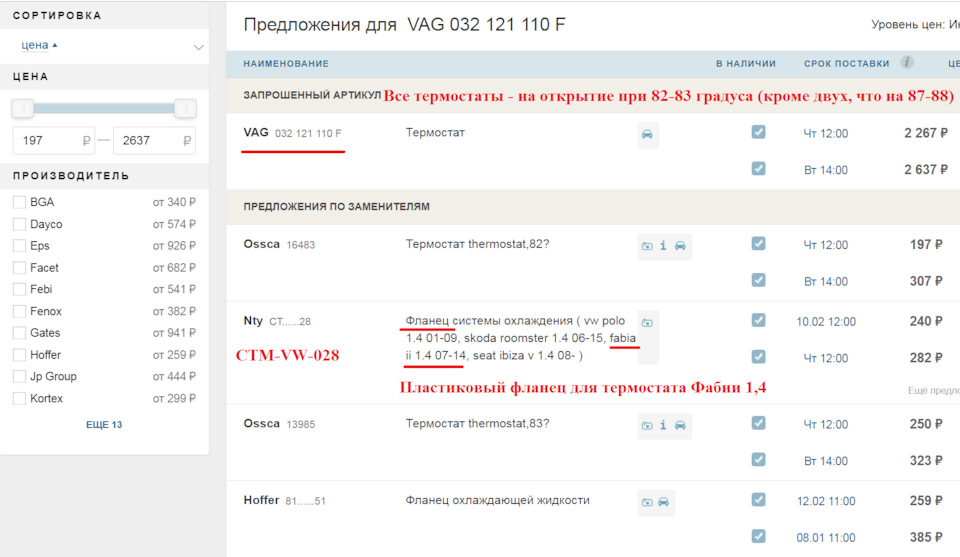Image resolution: width=960 pixels, height=557 pixels.
Task: Select the Kortex manufacturer checkbox
Action: point(20,398)
